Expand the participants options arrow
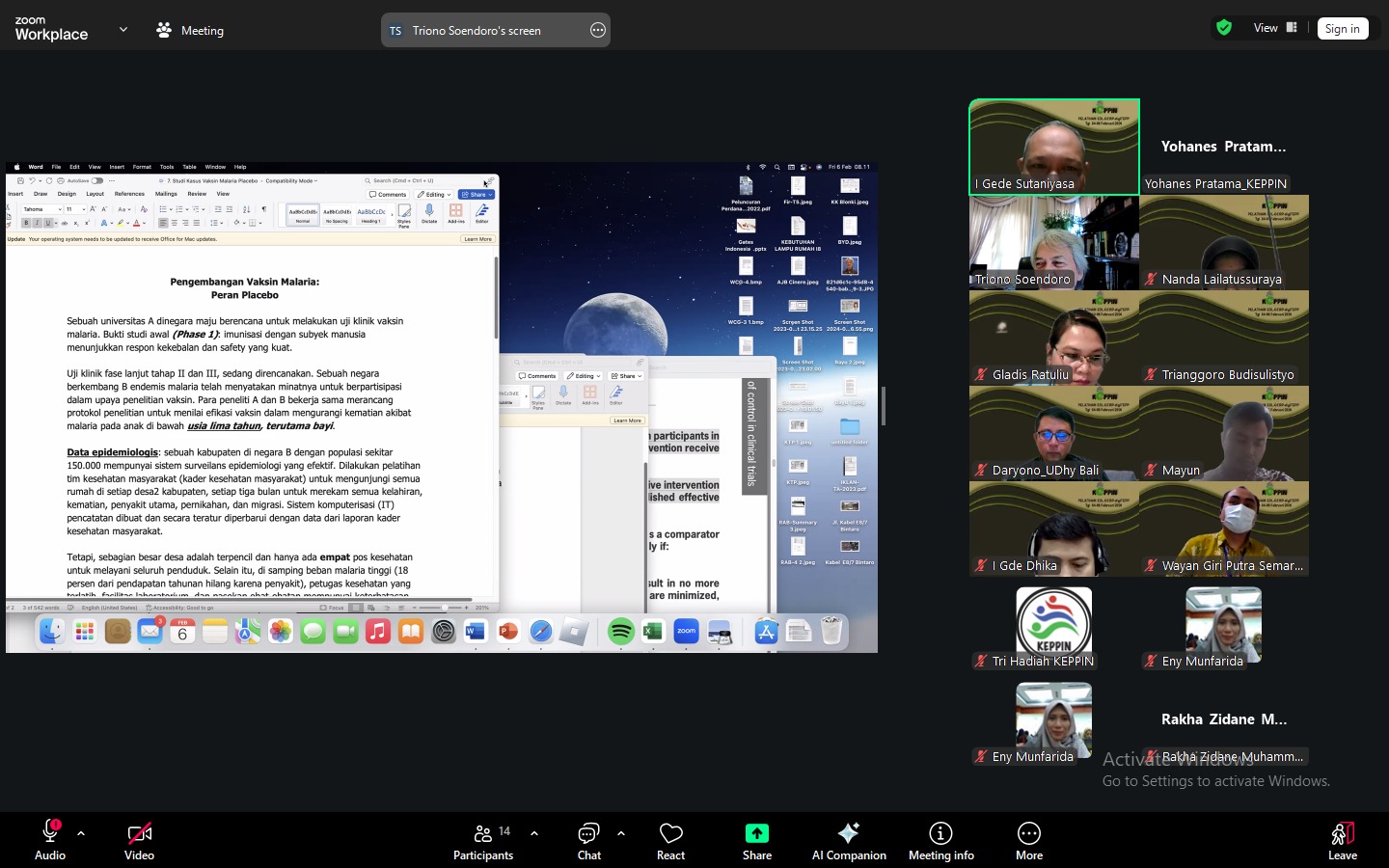Image resolution: width=1389 pixels, height=868 pixels. [534, 833]
